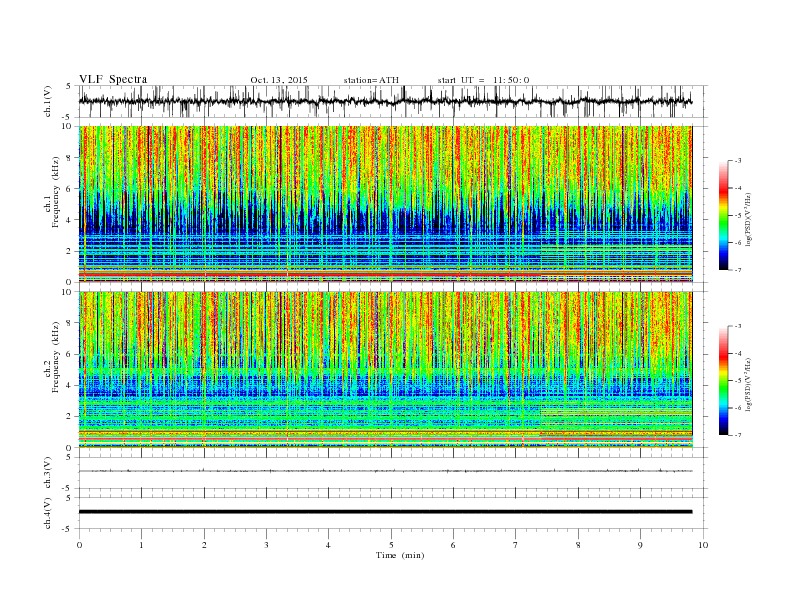Click the "-4" tick on lower color bar

pyautogui.click(x=737, y=353)
